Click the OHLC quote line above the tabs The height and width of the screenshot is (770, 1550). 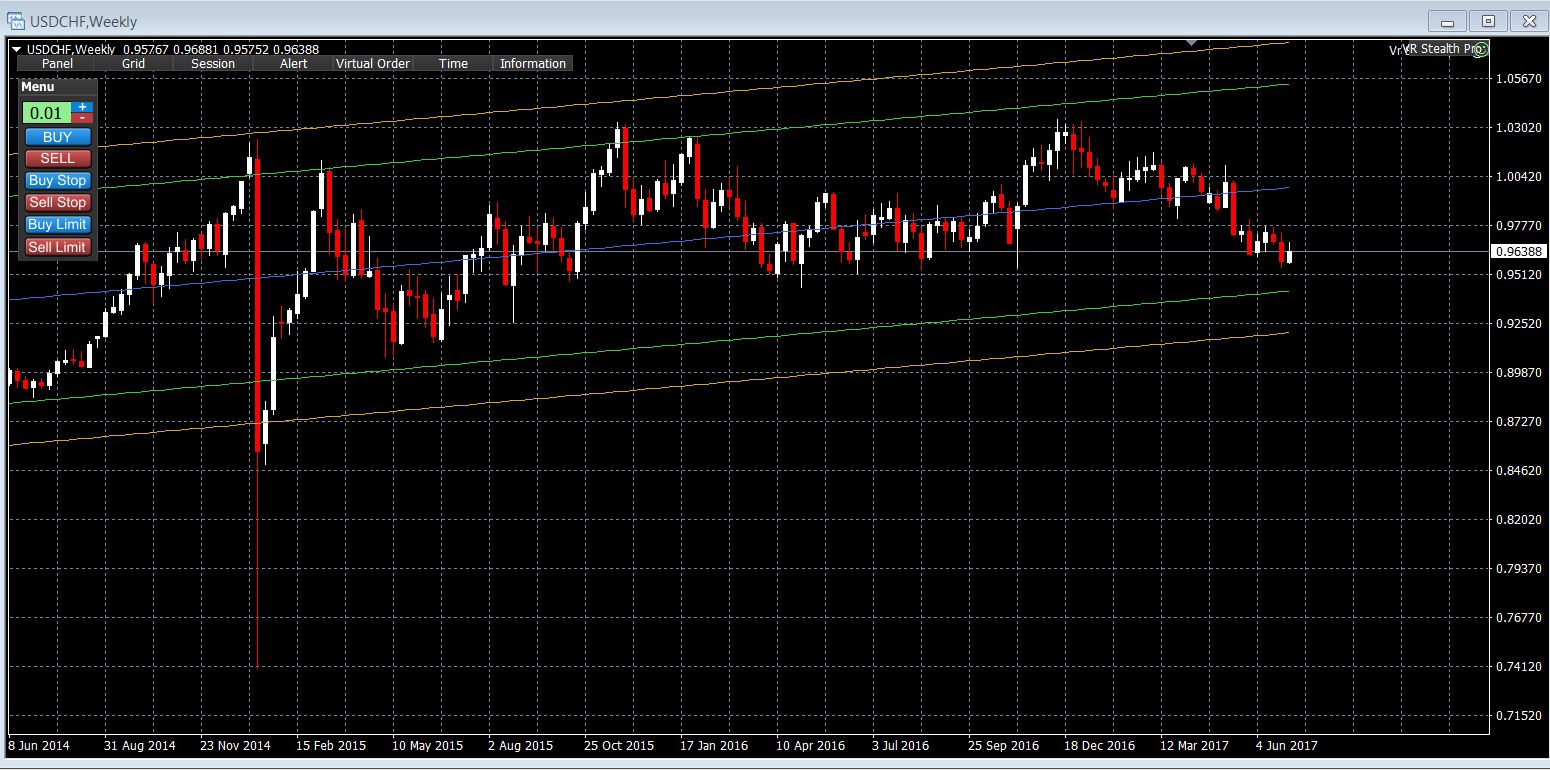pyautogui.click(x=172, y=49)
